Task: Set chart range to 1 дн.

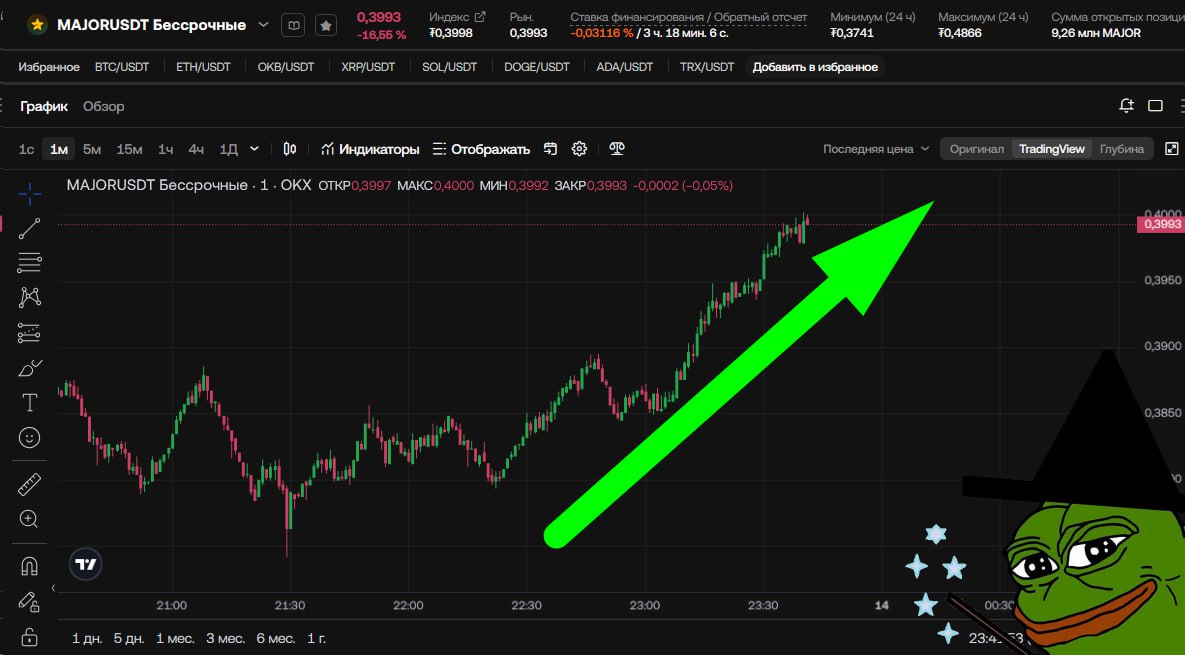Action: click(87, 638)
